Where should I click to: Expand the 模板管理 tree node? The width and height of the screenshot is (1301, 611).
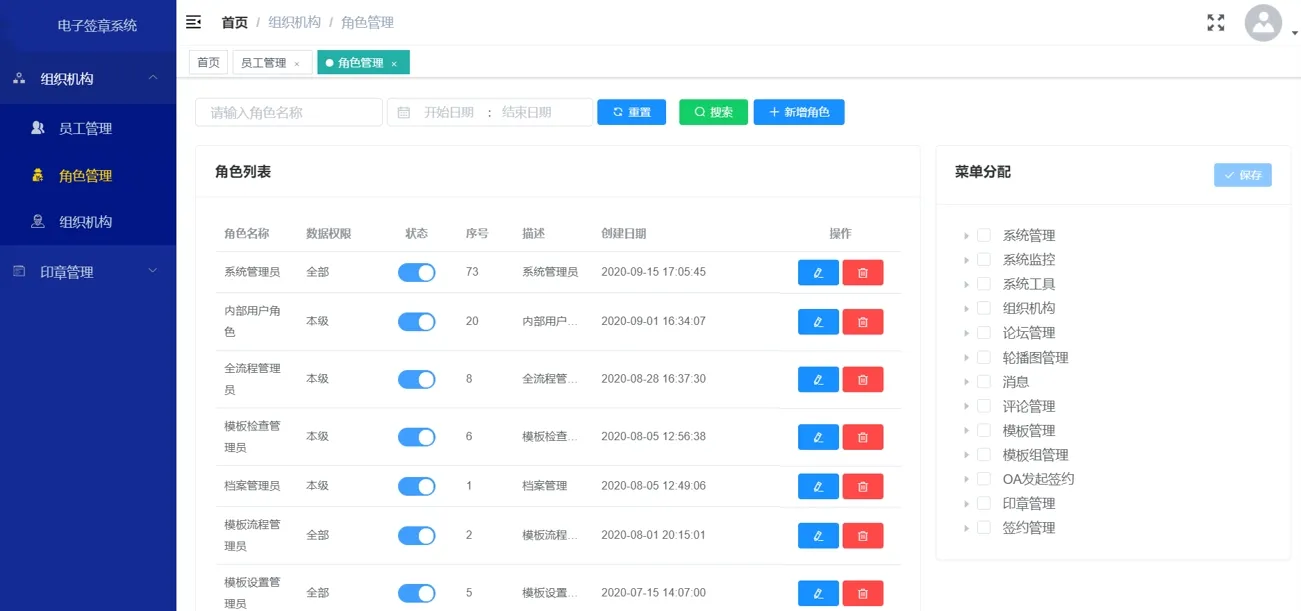click(967, 430)
